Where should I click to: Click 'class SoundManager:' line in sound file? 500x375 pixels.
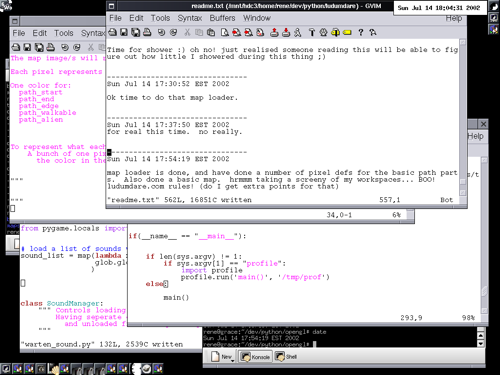click(x=62, y=304)
